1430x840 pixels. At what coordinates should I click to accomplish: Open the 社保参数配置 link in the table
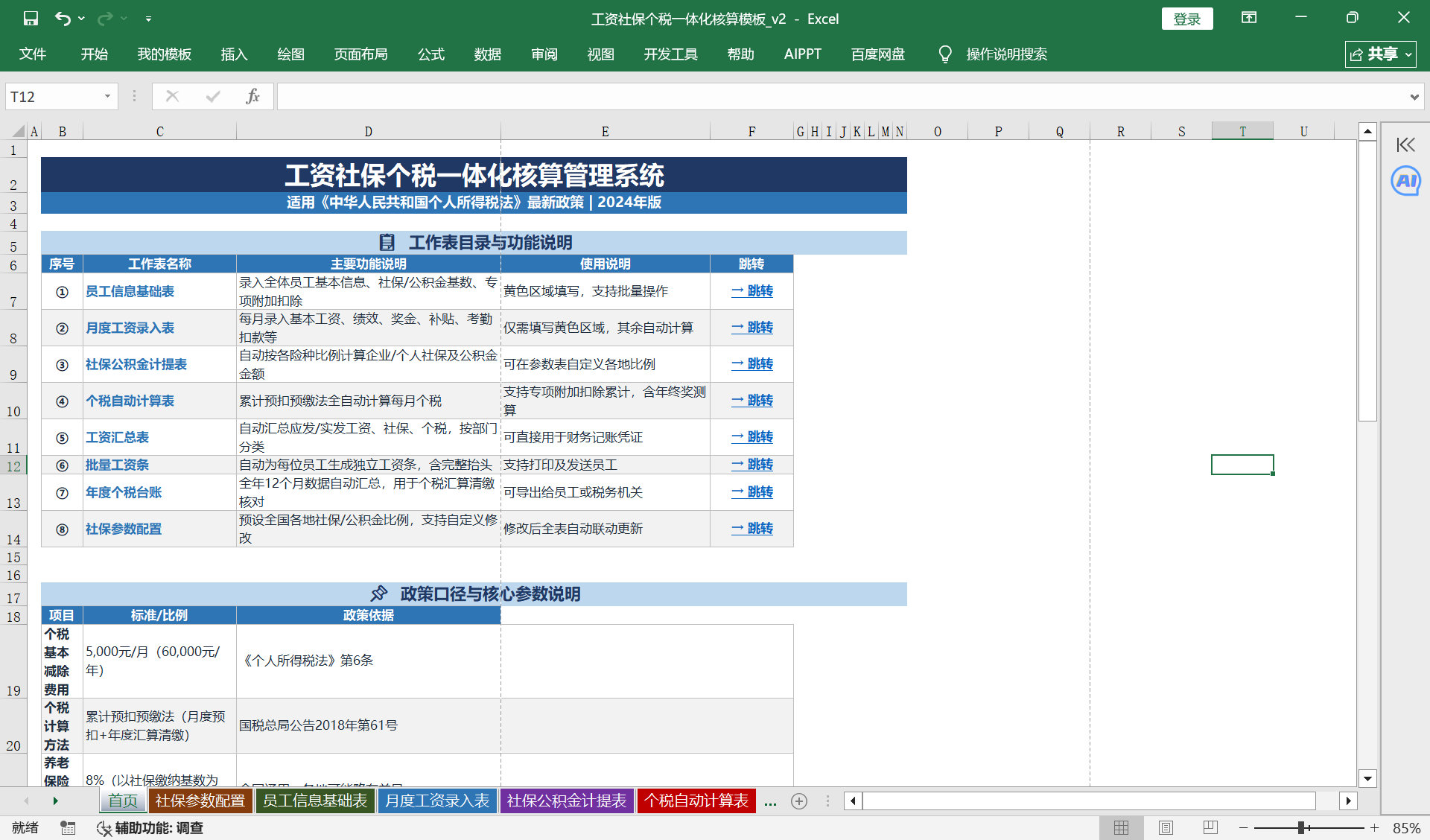pyautogui.click(x=124, y=529)
